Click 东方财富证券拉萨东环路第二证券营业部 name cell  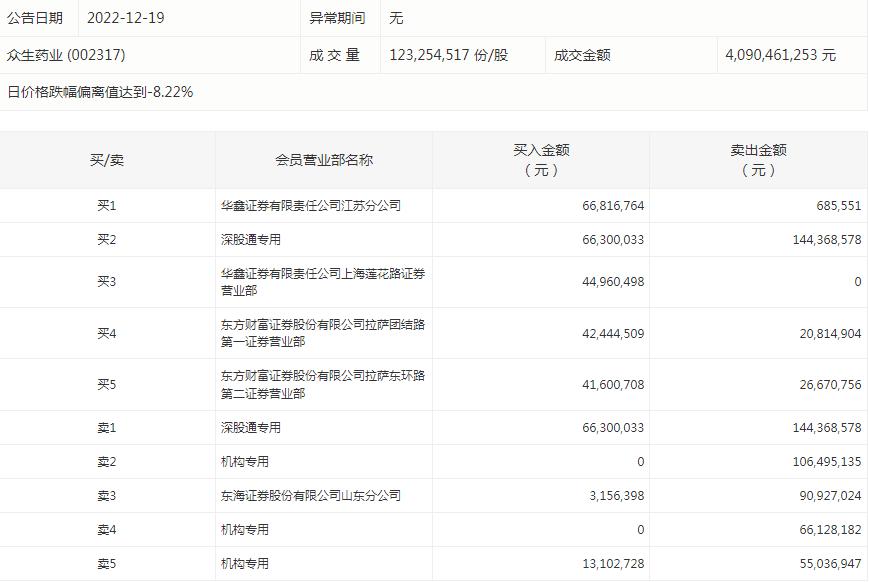[x=323, y=384]
